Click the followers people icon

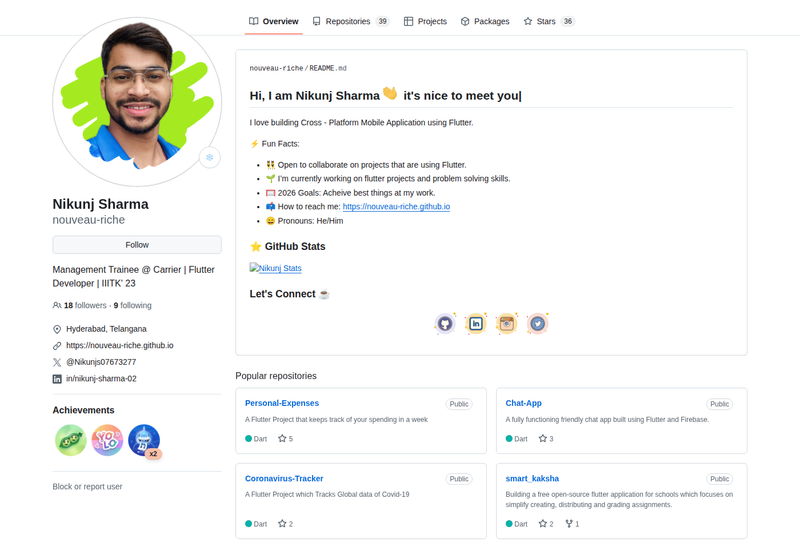57,305
